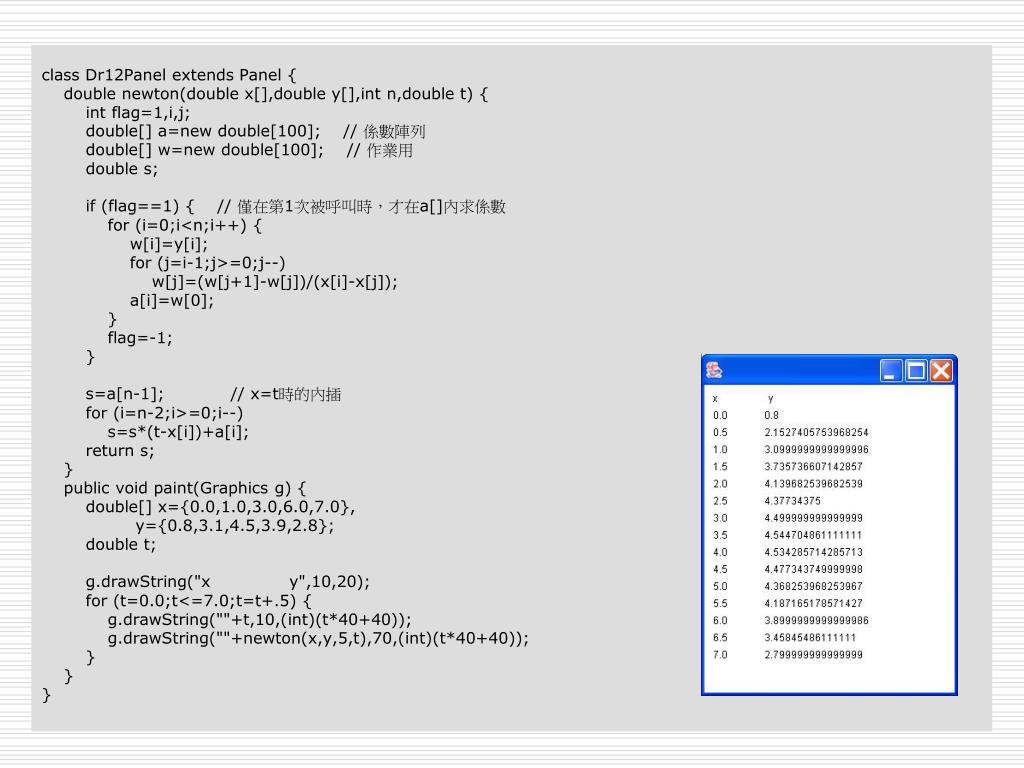Select the value 2.799999999999999
The height and width of the screenshot is (768, 1024).
[x=814, y=654]
